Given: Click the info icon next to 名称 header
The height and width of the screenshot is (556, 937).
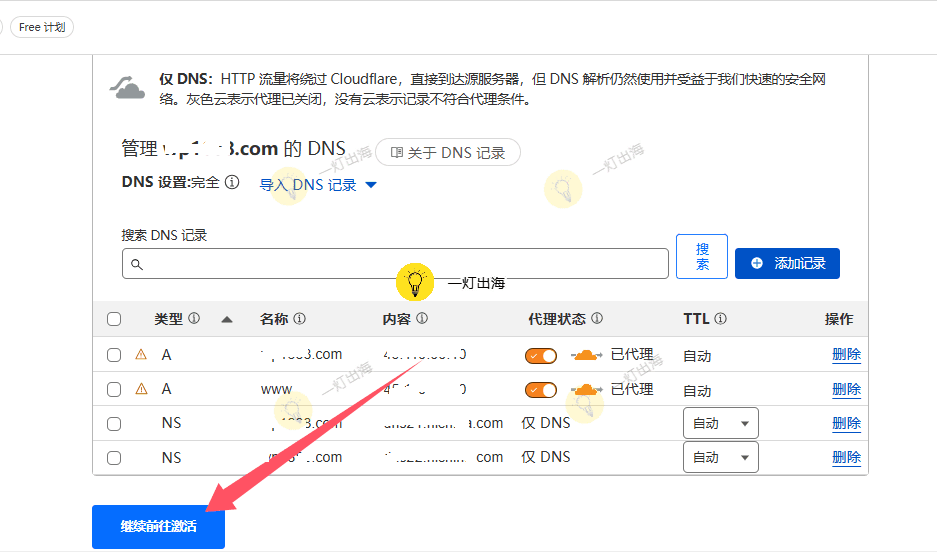Looking at the screenshot, I should 299,319.
